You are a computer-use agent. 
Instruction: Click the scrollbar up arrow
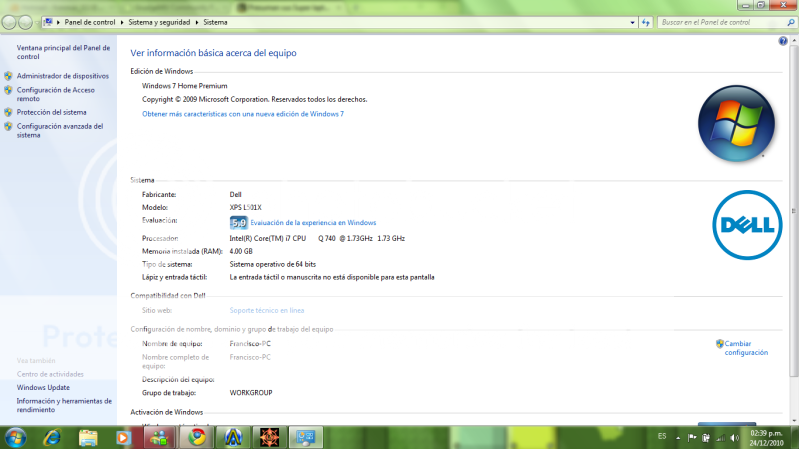coord(794,41)
